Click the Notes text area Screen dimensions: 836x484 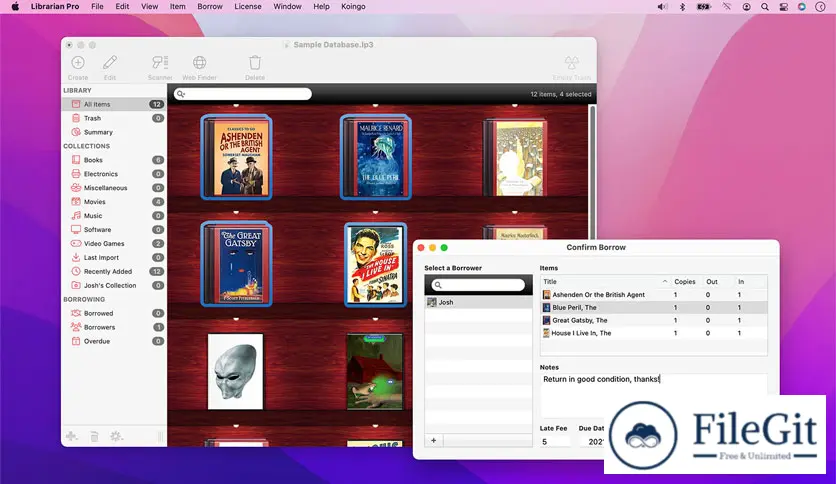(654, 394)
